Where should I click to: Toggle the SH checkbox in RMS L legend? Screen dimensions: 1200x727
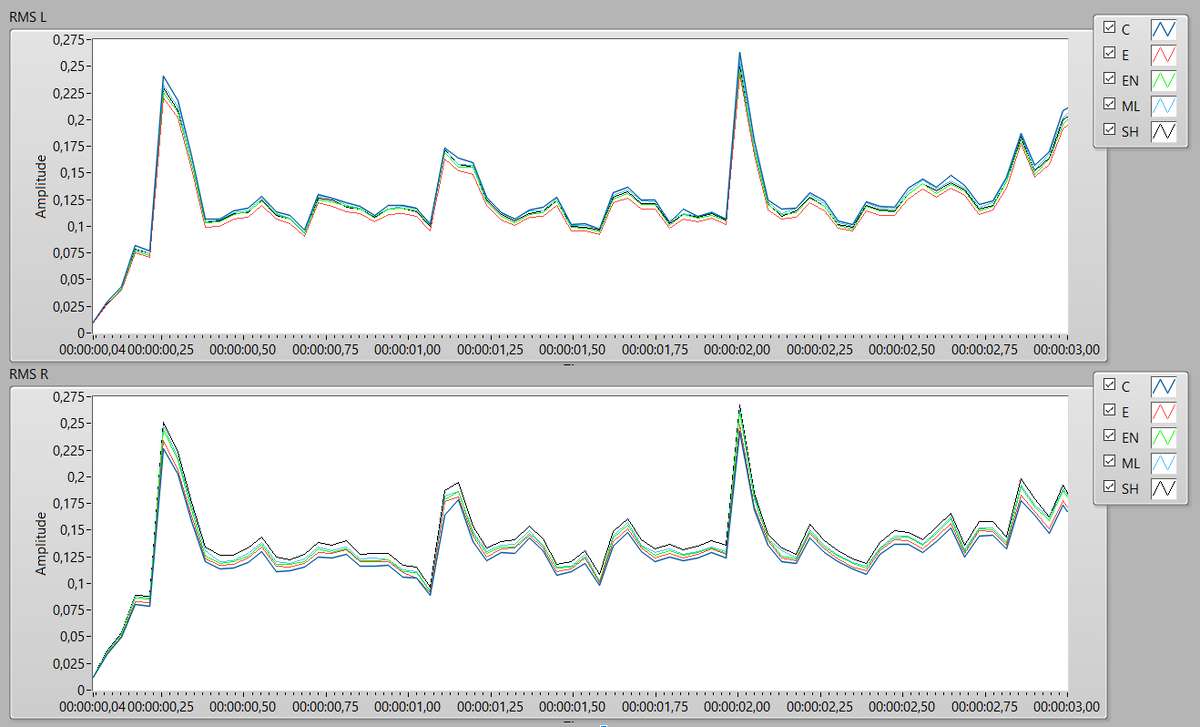pyautogui.click(x=1109, y=129)
